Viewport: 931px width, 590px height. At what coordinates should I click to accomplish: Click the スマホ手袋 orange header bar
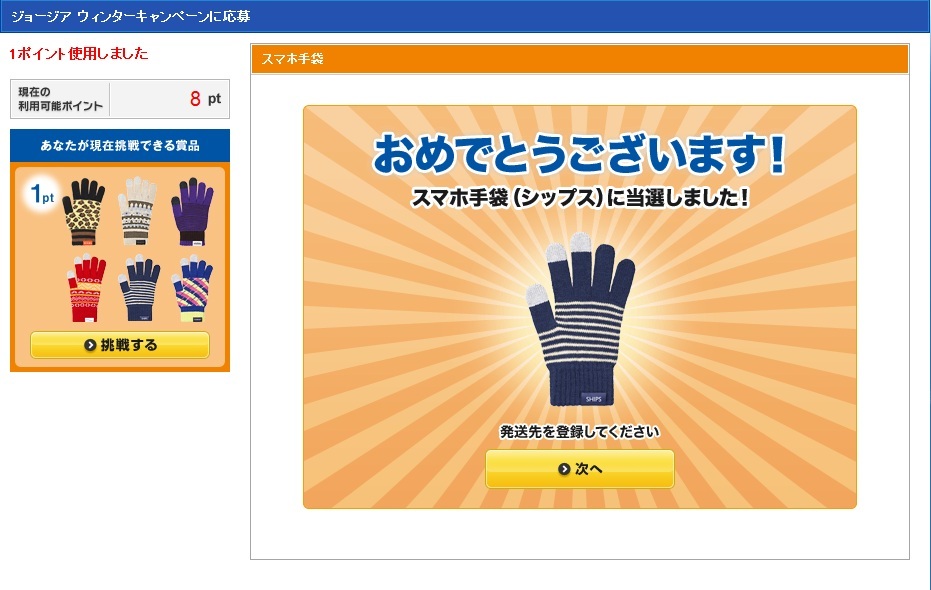(x=580, y=59)
